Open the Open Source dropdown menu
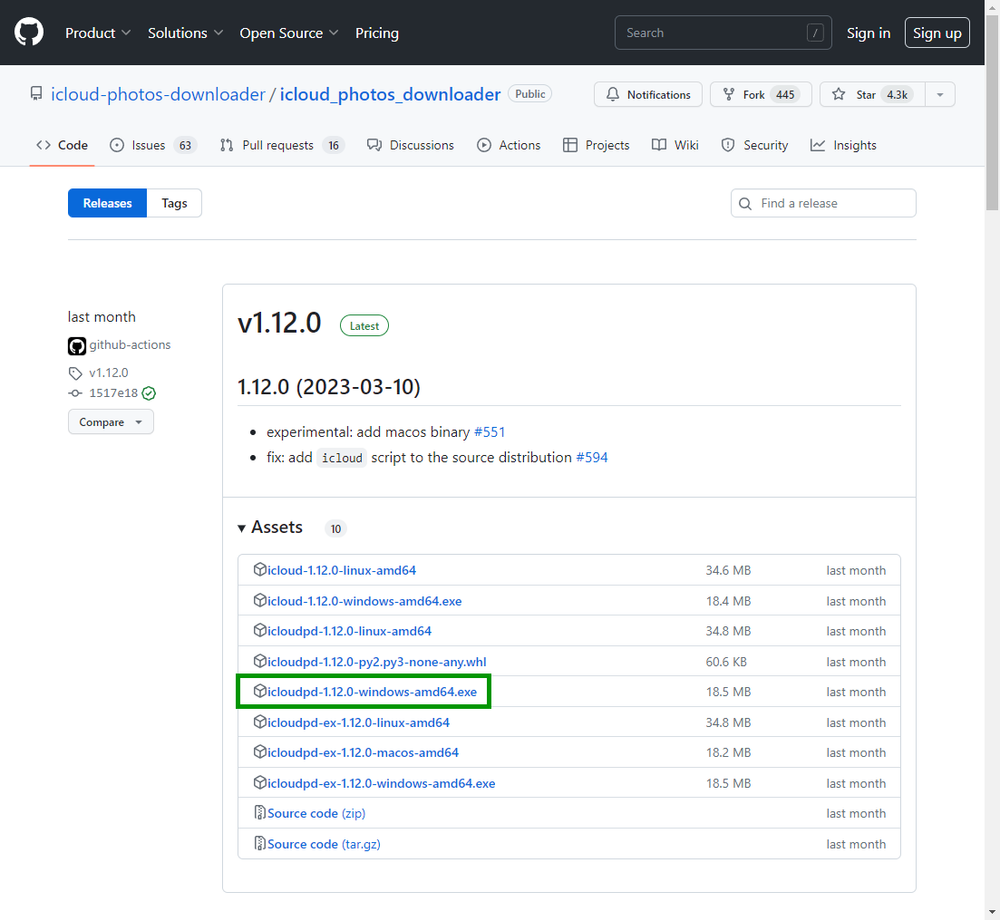This screenshot has height=920, width=1000. click(288, 33)
